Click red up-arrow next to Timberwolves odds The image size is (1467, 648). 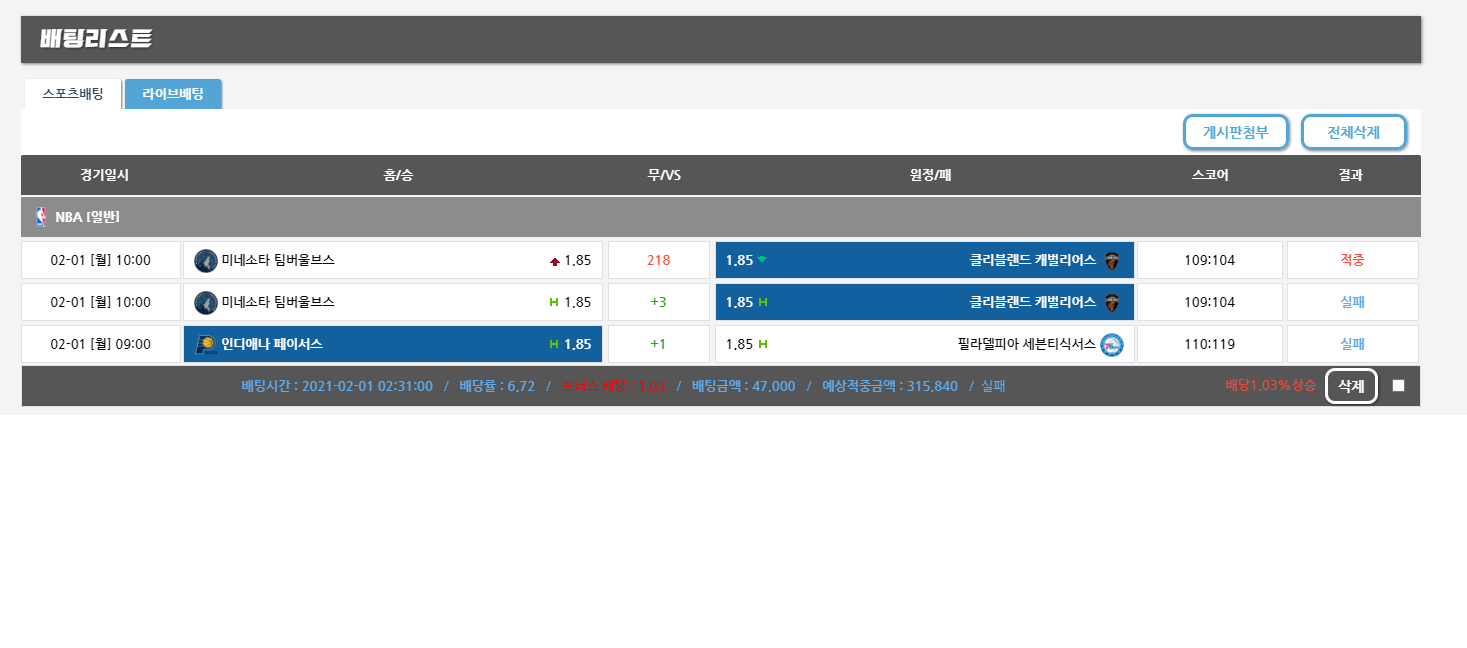[x=554, y=261]
